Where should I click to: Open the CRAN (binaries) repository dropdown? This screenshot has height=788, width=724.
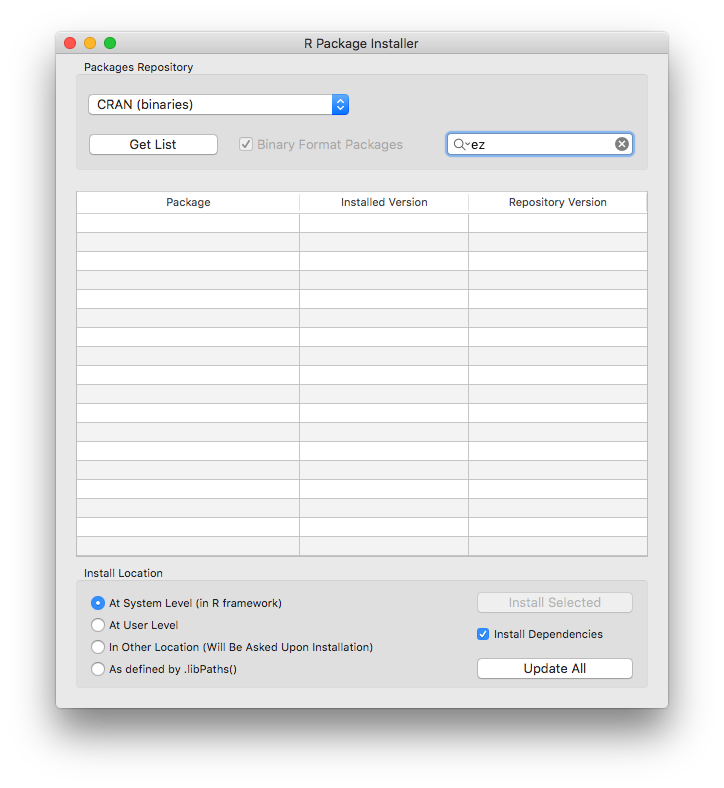[x=219, y=105]
